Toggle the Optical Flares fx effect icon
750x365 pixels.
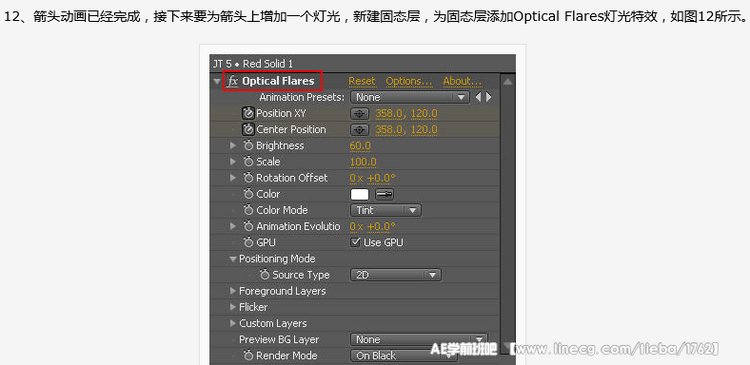click(233, 81)
